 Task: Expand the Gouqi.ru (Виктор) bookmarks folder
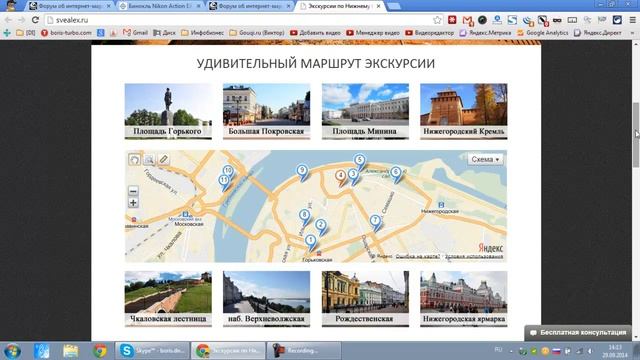pos(257,33)
